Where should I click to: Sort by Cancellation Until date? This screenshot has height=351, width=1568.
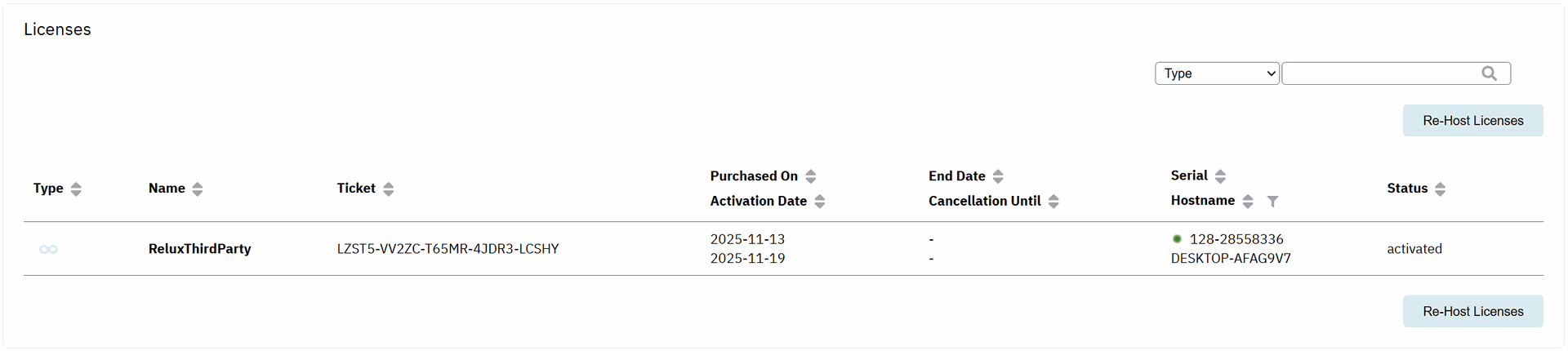[x=1053, y=202]
